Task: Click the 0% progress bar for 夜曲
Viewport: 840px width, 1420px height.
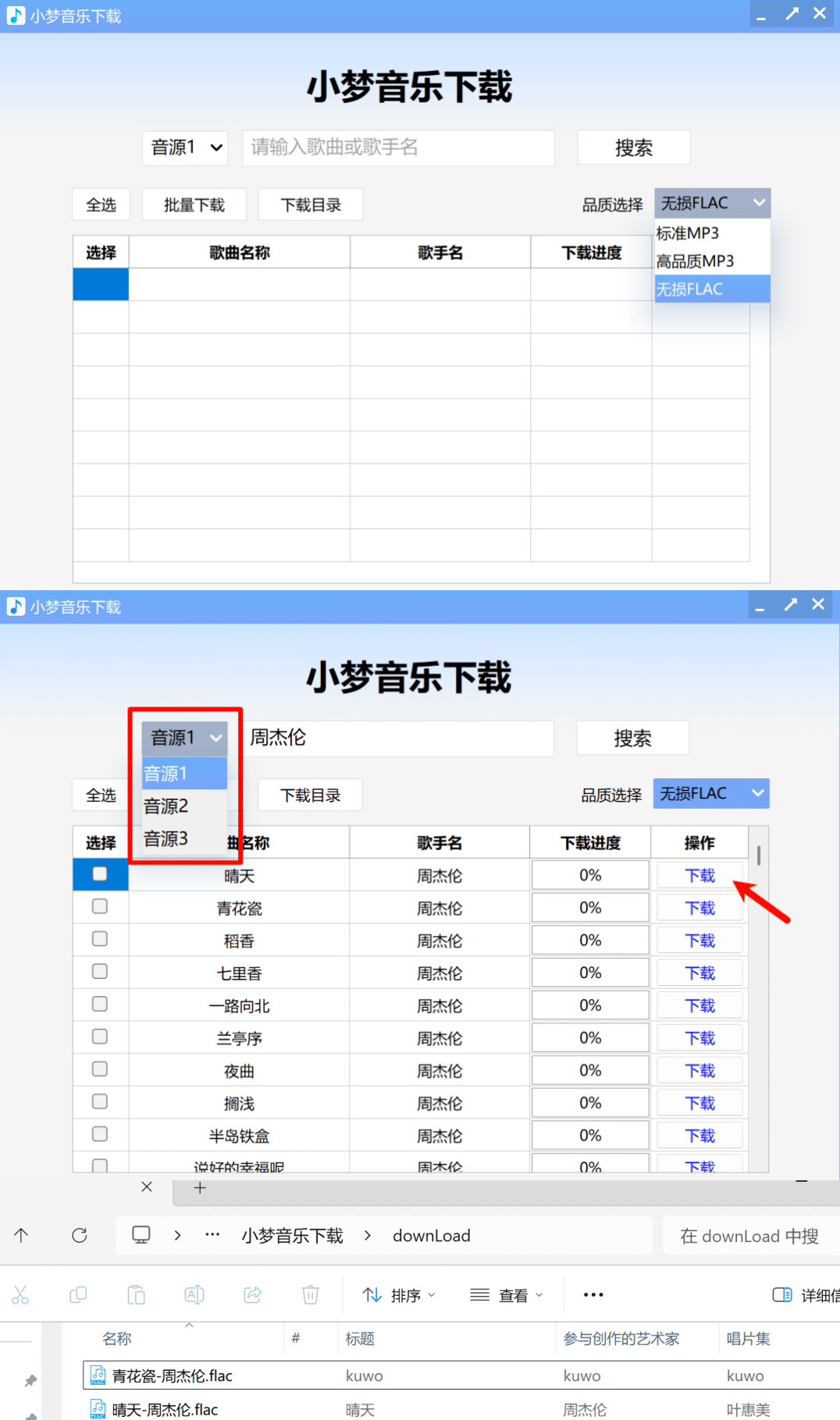Action: point(590,1070)
